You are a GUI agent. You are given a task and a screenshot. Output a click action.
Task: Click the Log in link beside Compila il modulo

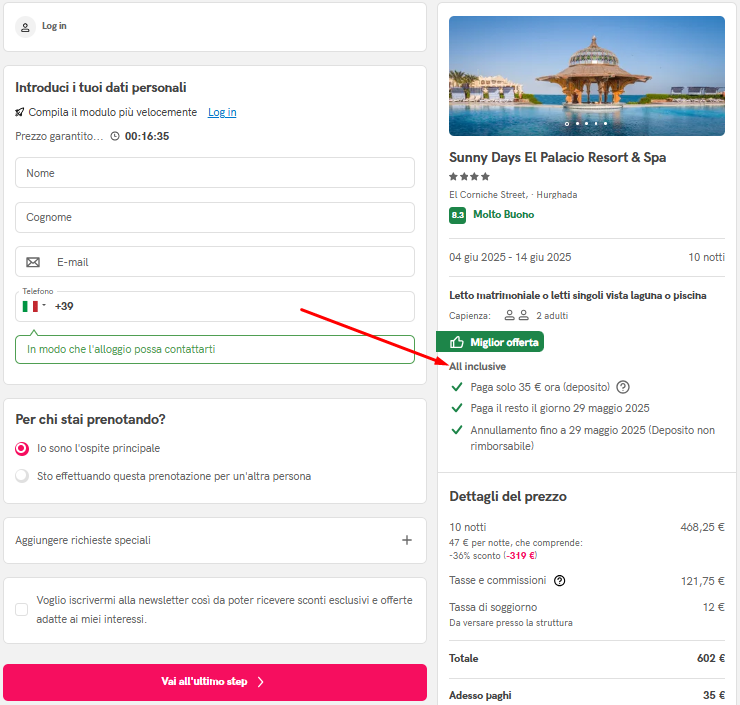(222, 112)
